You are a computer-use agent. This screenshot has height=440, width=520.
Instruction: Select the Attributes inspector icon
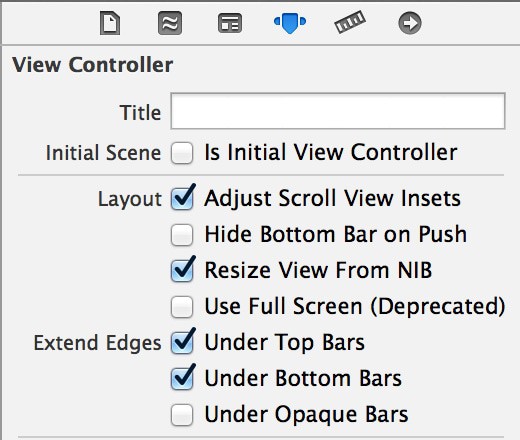click(x=290, y=23)
